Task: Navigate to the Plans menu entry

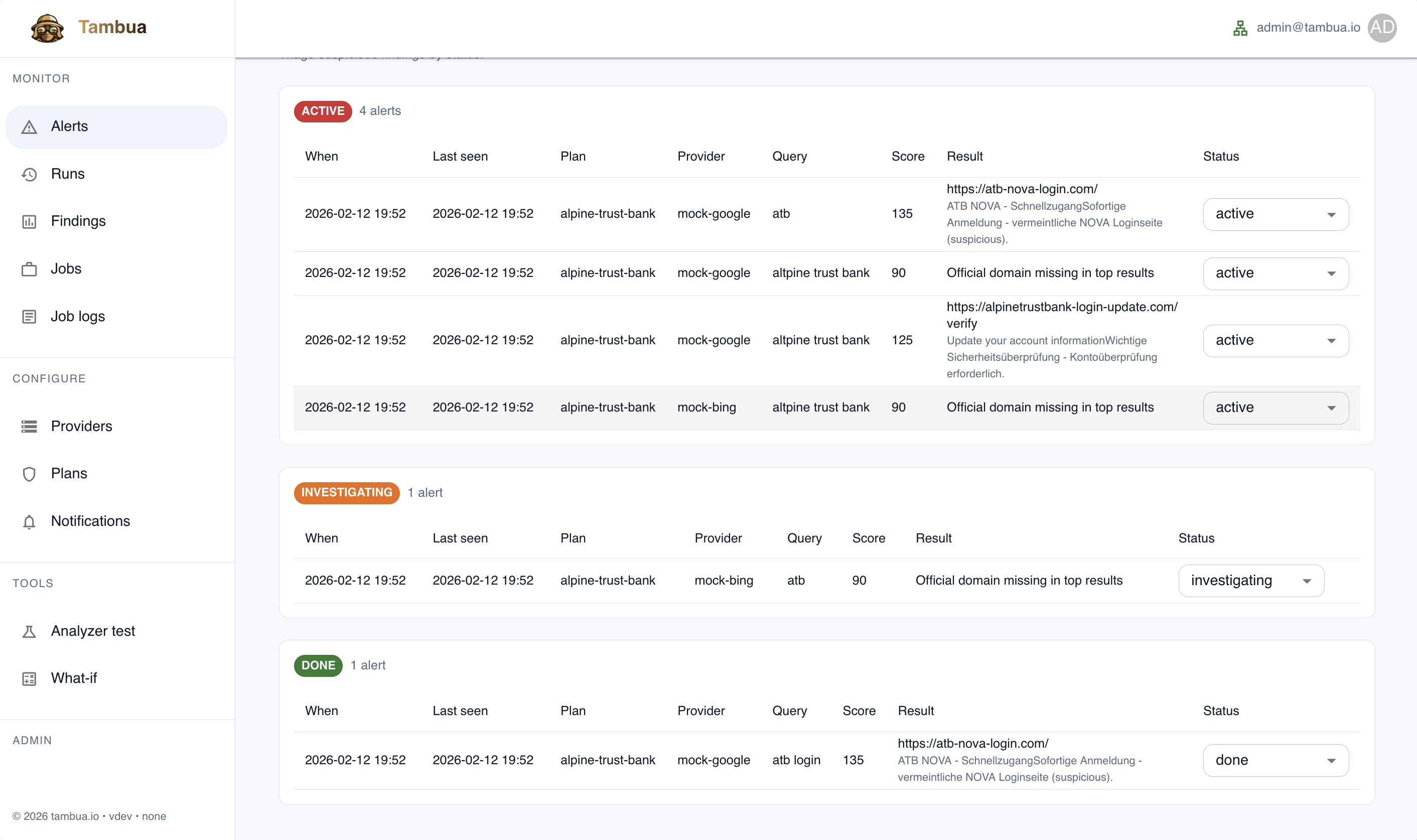Action: (x=69, y=474)
